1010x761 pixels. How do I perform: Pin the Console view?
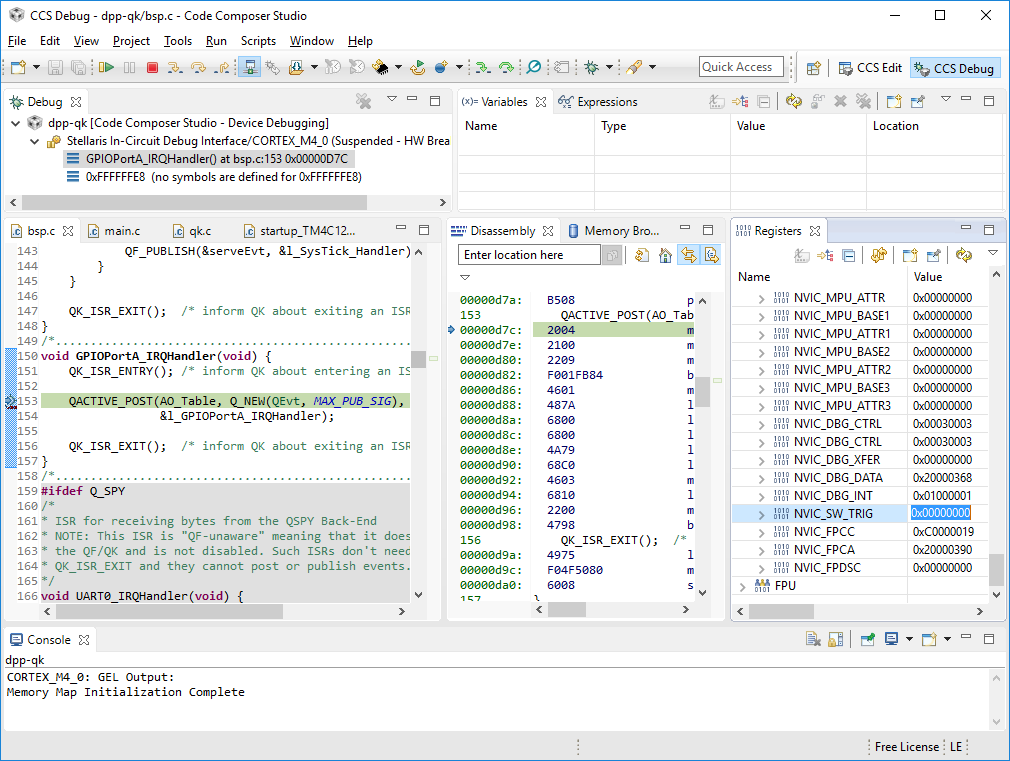point(867,640)
